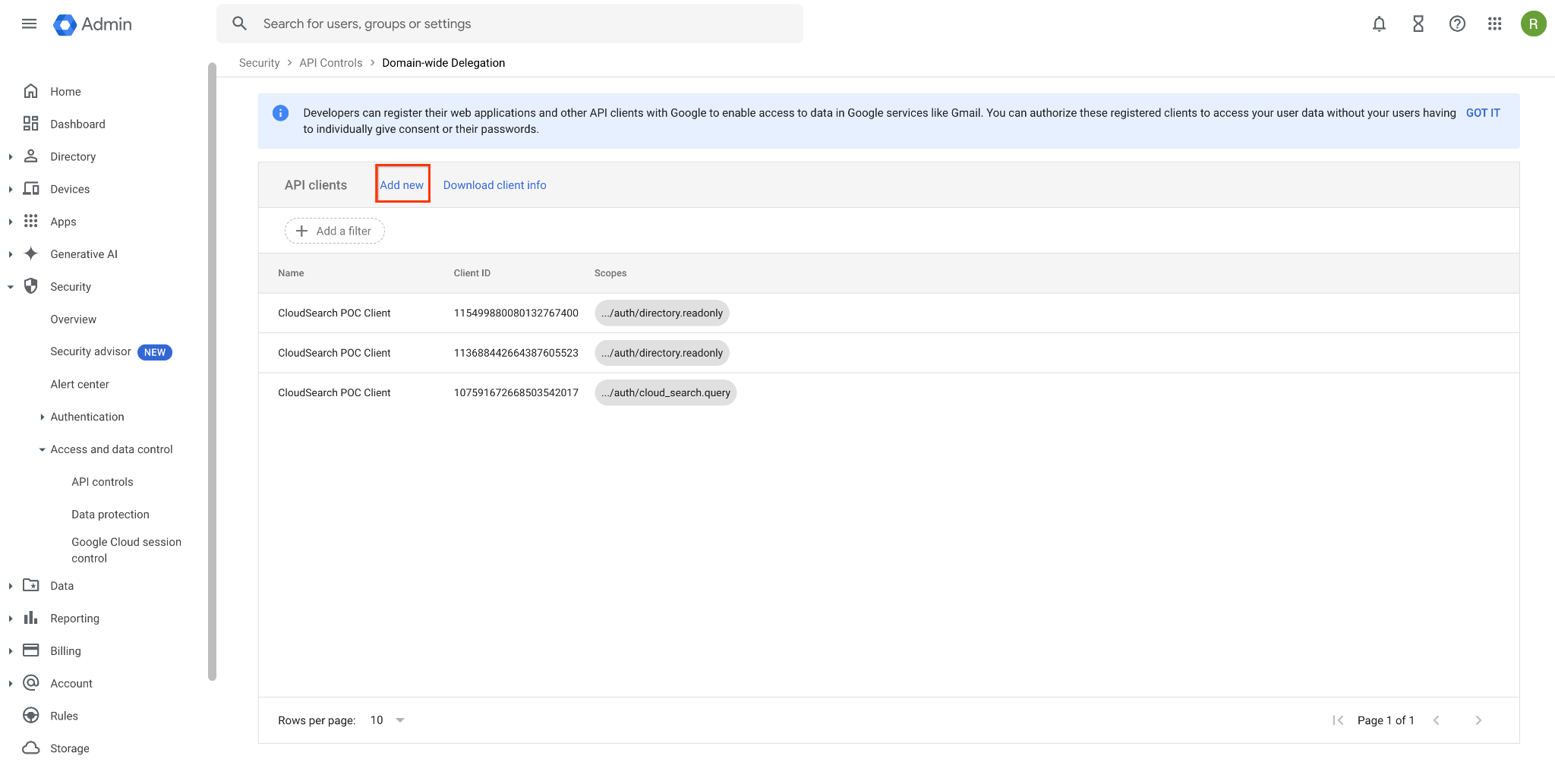Image resolution: width=1555 pixels, height=784 pixels.
Task: Select the Security shield icon in sidebar
Action: click(31, 286)
